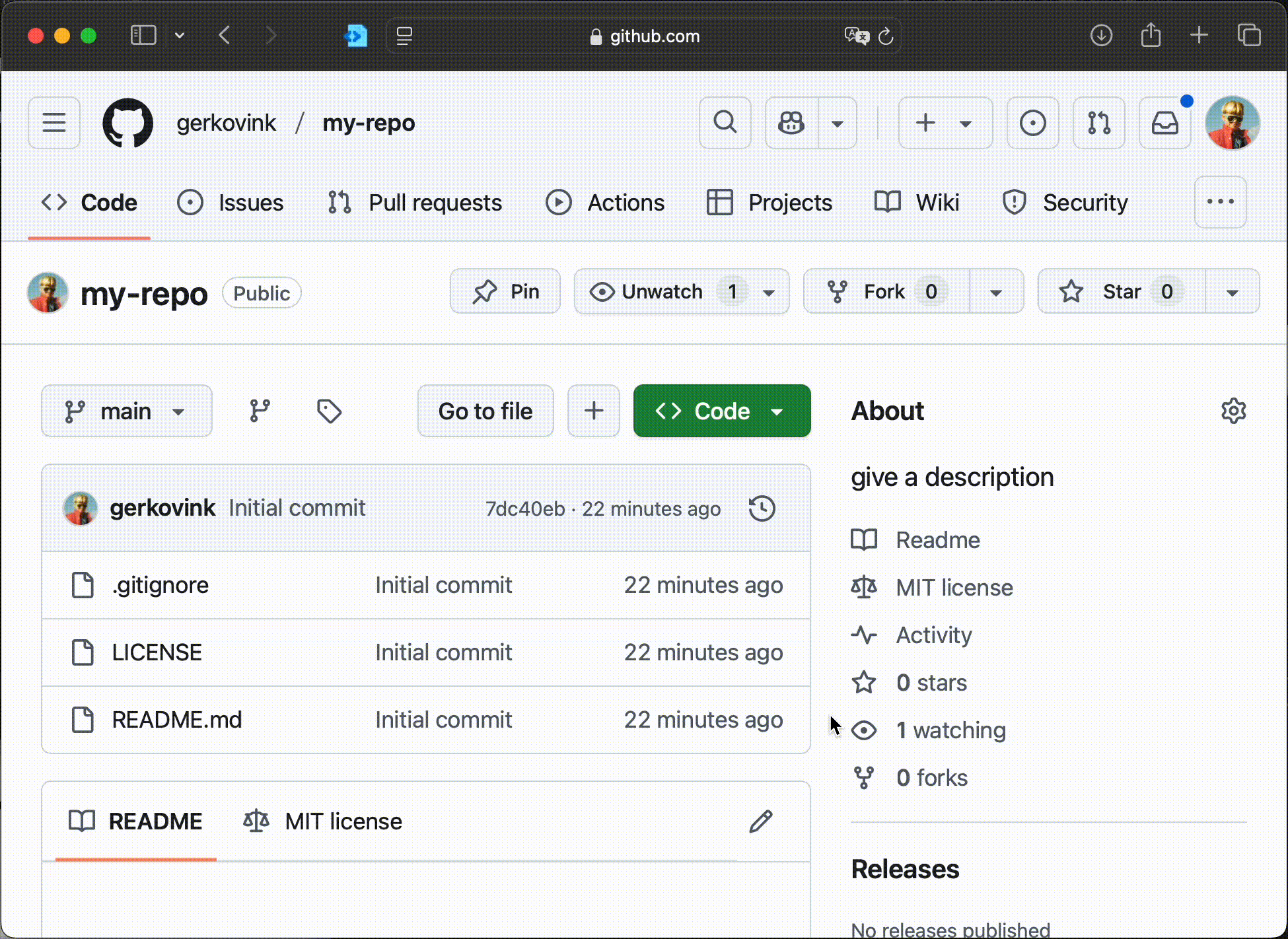
Task: Toggle the Safari sidebar
Action: [143, 36]
